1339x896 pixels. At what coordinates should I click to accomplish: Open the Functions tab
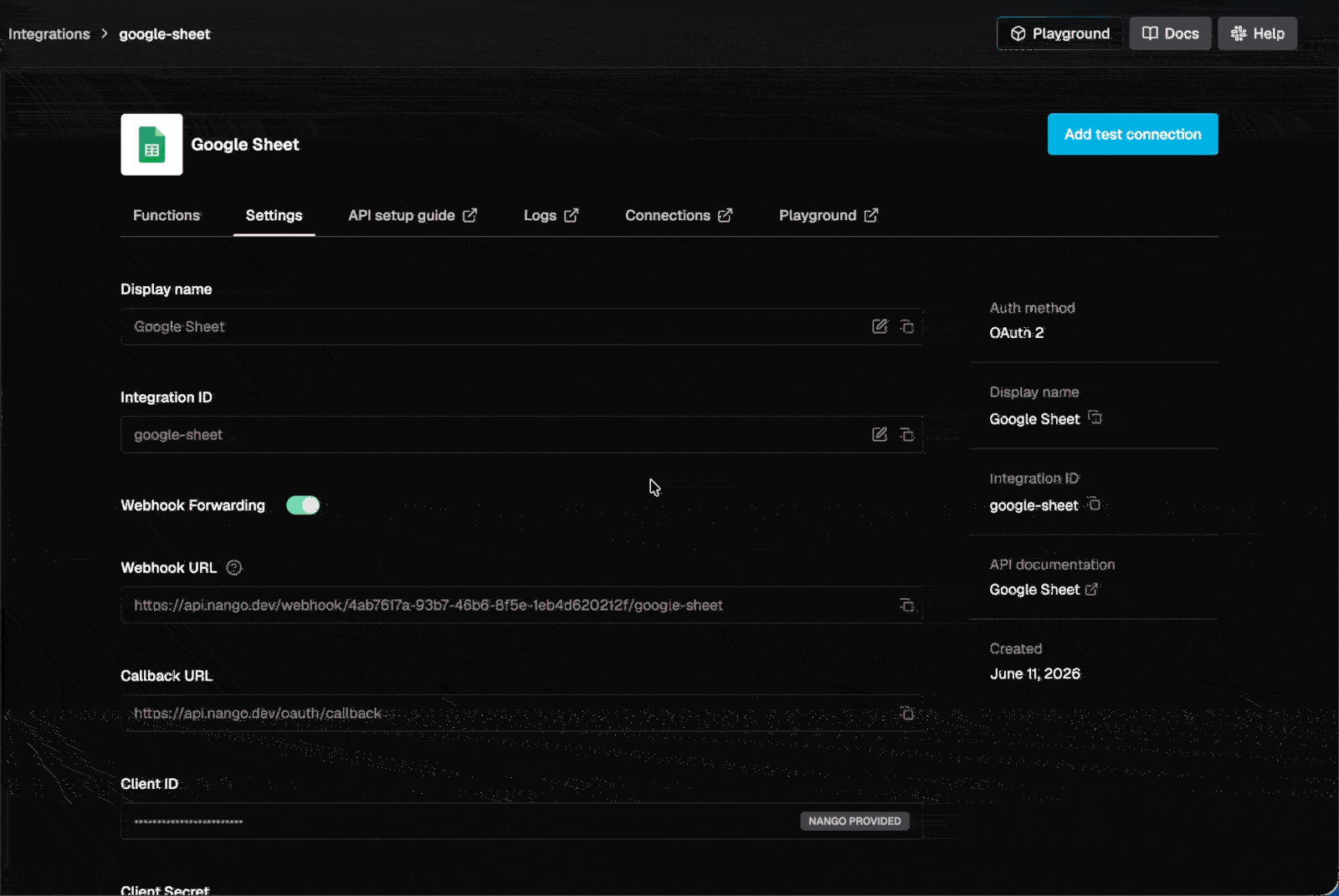[167, 215]
